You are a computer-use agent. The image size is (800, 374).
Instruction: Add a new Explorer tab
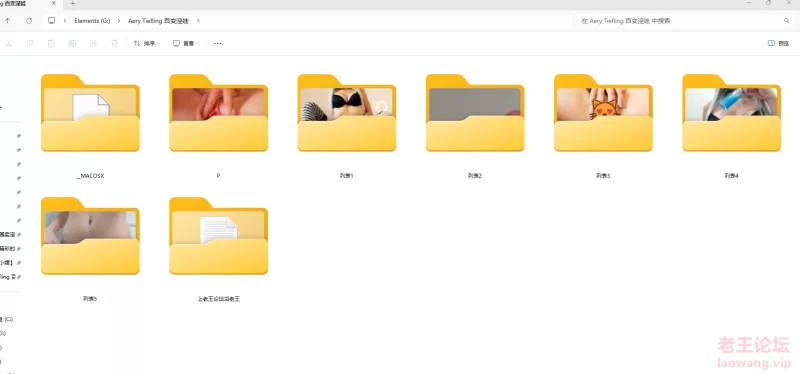click(72, 3)
